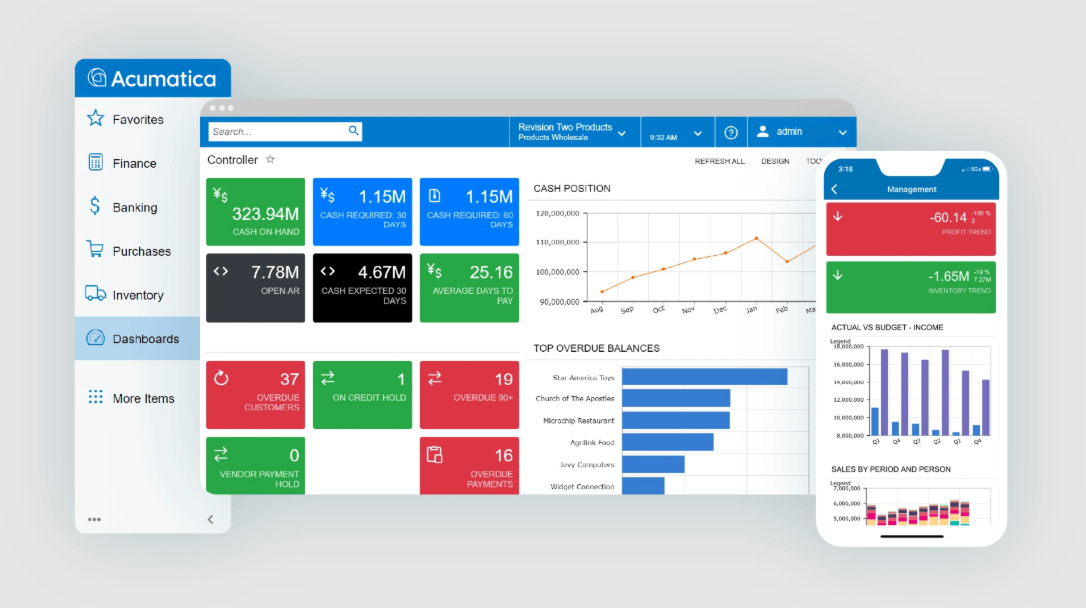Click the Dashboards gauge icon
Screen dimensions: 1086x608
click(x=95, y=338)
